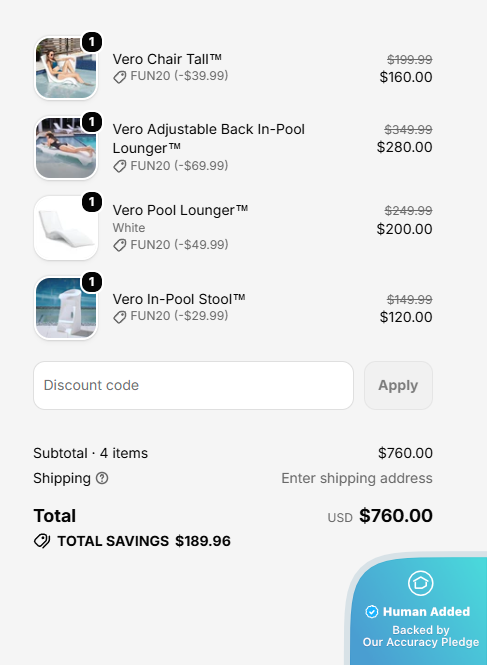Click the Shipping help question mark icon
The width and height of the screenshot is (487, 665).
pos(102,478)
